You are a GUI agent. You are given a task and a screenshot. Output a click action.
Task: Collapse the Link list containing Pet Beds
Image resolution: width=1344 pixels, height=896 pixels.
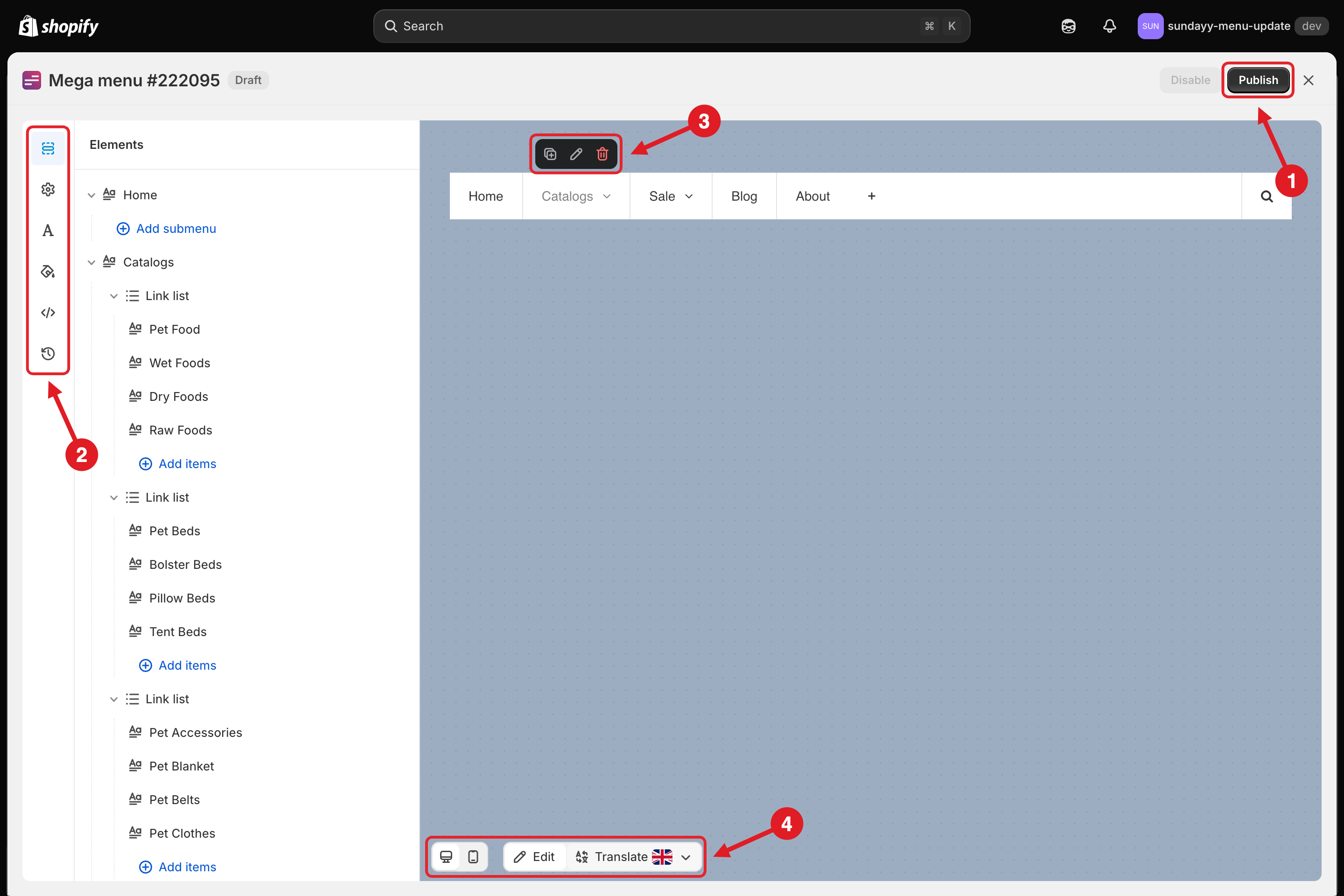pyautogui.click(x=114, y=498)
